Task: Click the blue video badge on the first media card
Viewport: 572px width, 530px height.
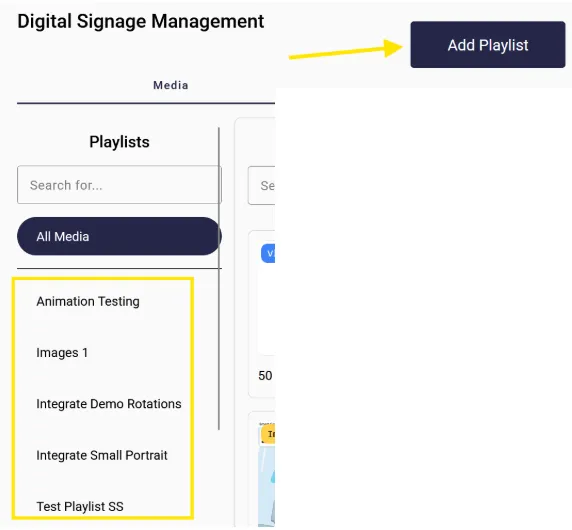Action: point(268,254)
